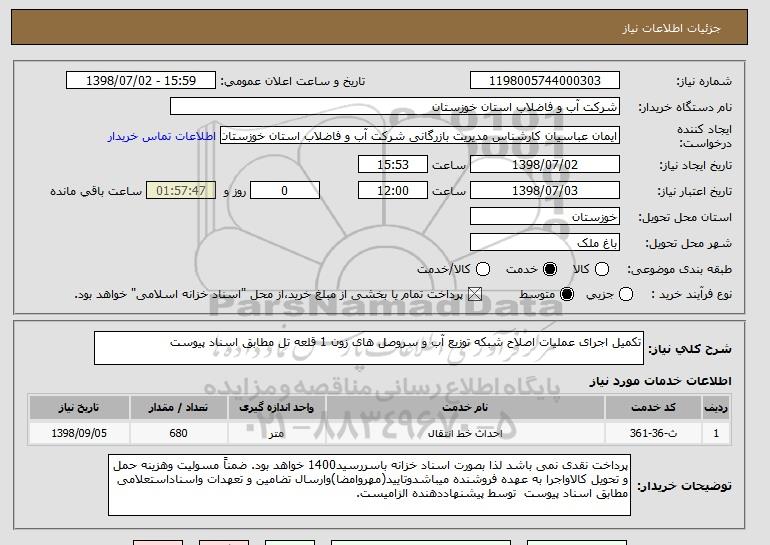Click the اطلاعات خدمات مورد نیاز heading
Viewport: 770px width, 545px height.
(x=660, y=381)
